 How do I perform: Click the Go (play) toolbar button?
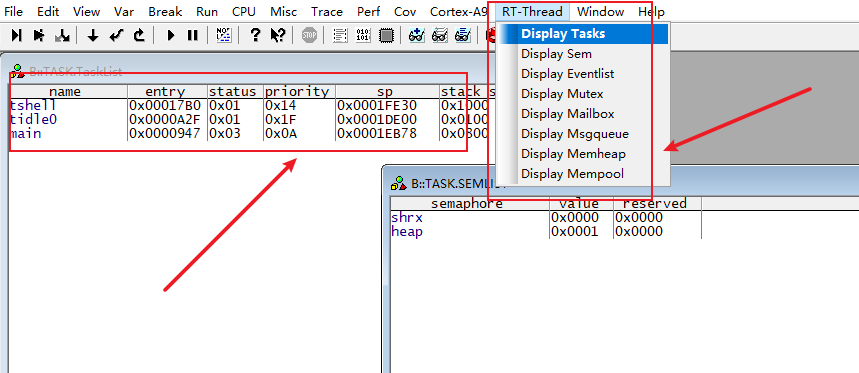pyautogui.click(x=171, y=36)
